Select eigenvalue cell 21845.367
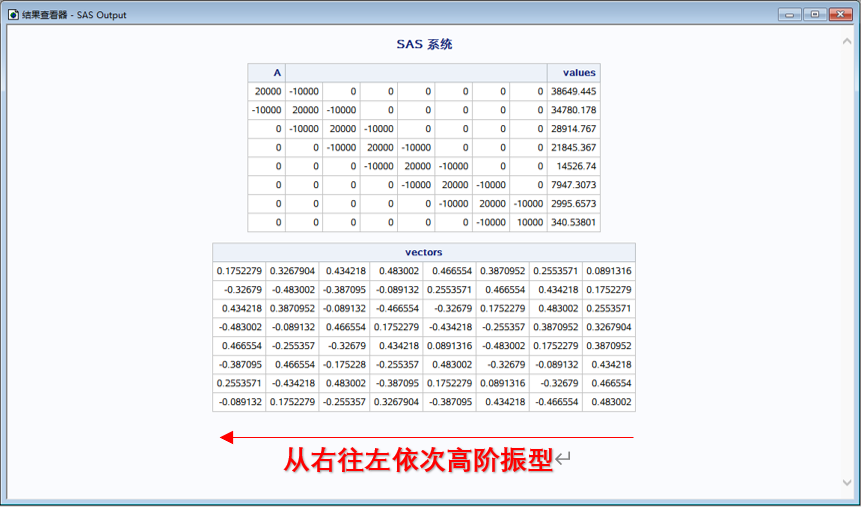The height and width of the screenshot is (507, 861). (573, 147)
